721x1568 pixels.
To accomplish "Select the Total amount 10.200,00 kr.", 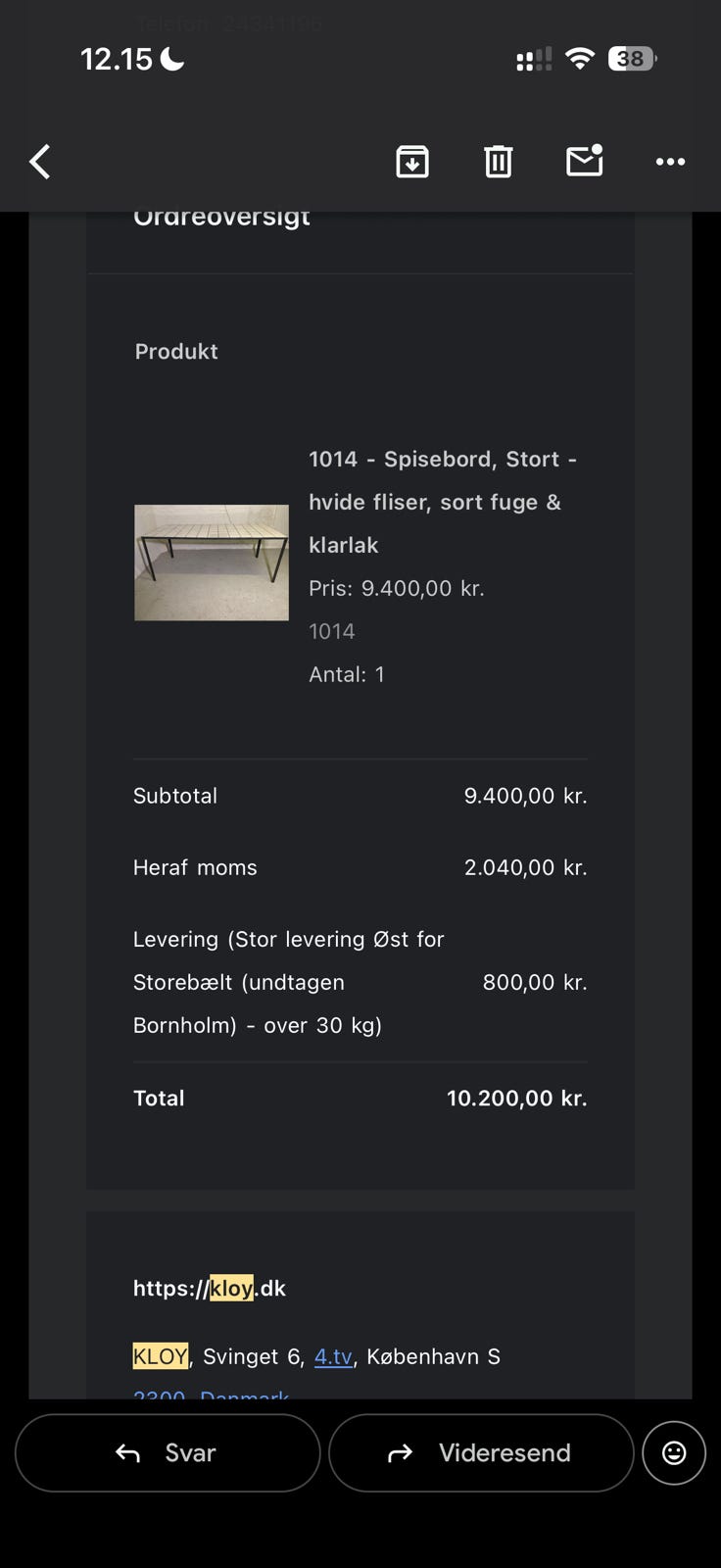I will coord(516,1098).
